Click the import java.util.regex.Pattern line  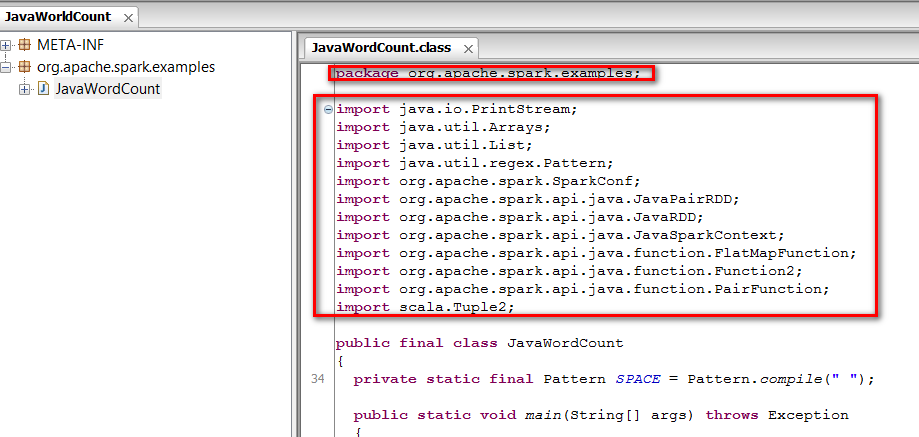coord(474,163)
